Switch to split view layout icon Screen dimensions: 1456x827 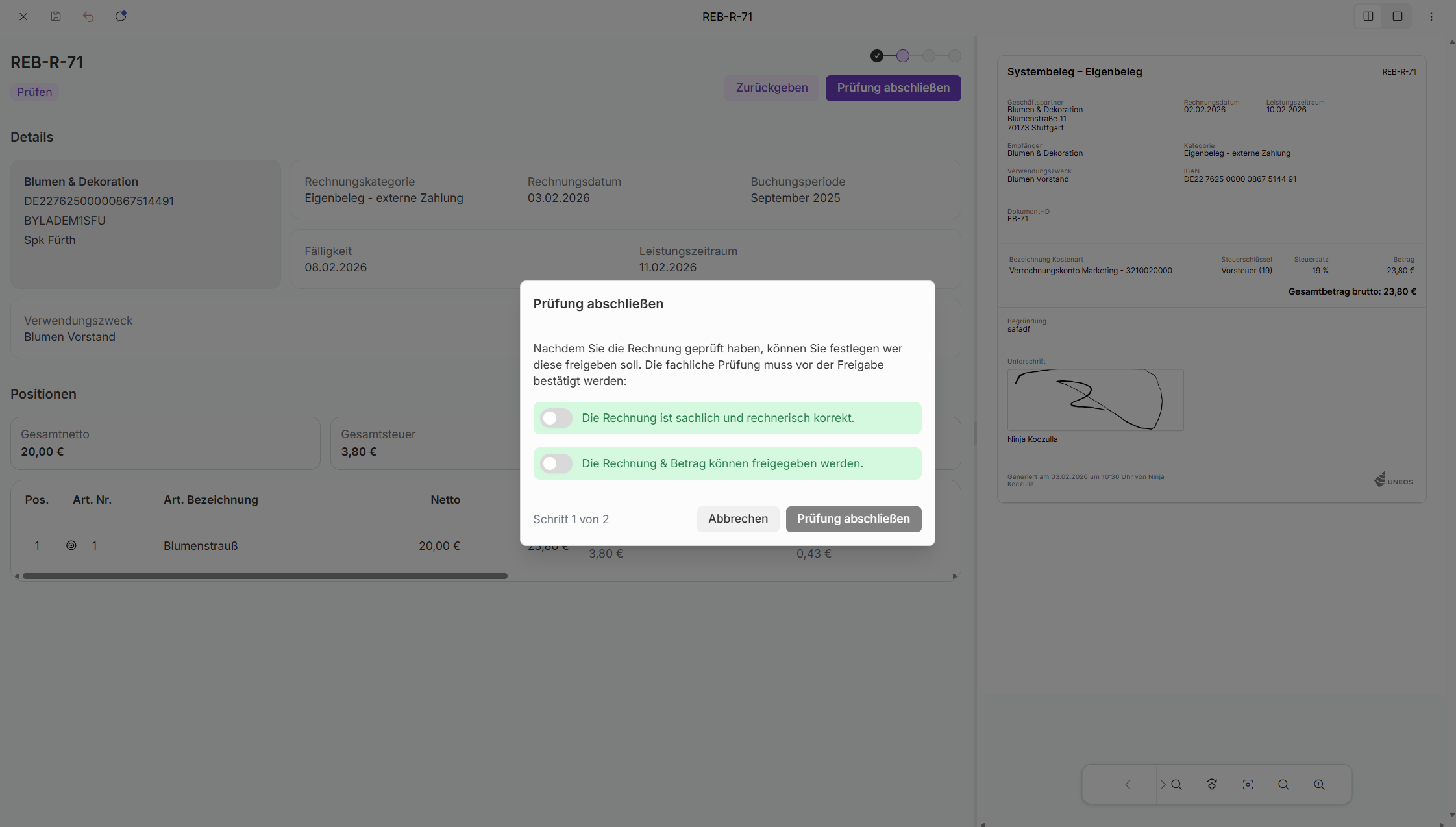(x=1368, y=16)
